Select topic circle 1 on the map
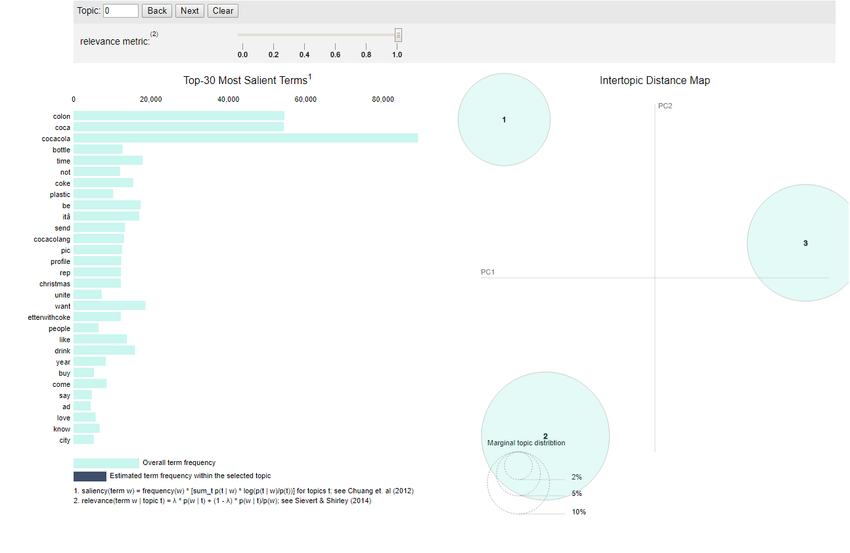The image size is (850, 553). pyautogui.click(x=504, y=119)
